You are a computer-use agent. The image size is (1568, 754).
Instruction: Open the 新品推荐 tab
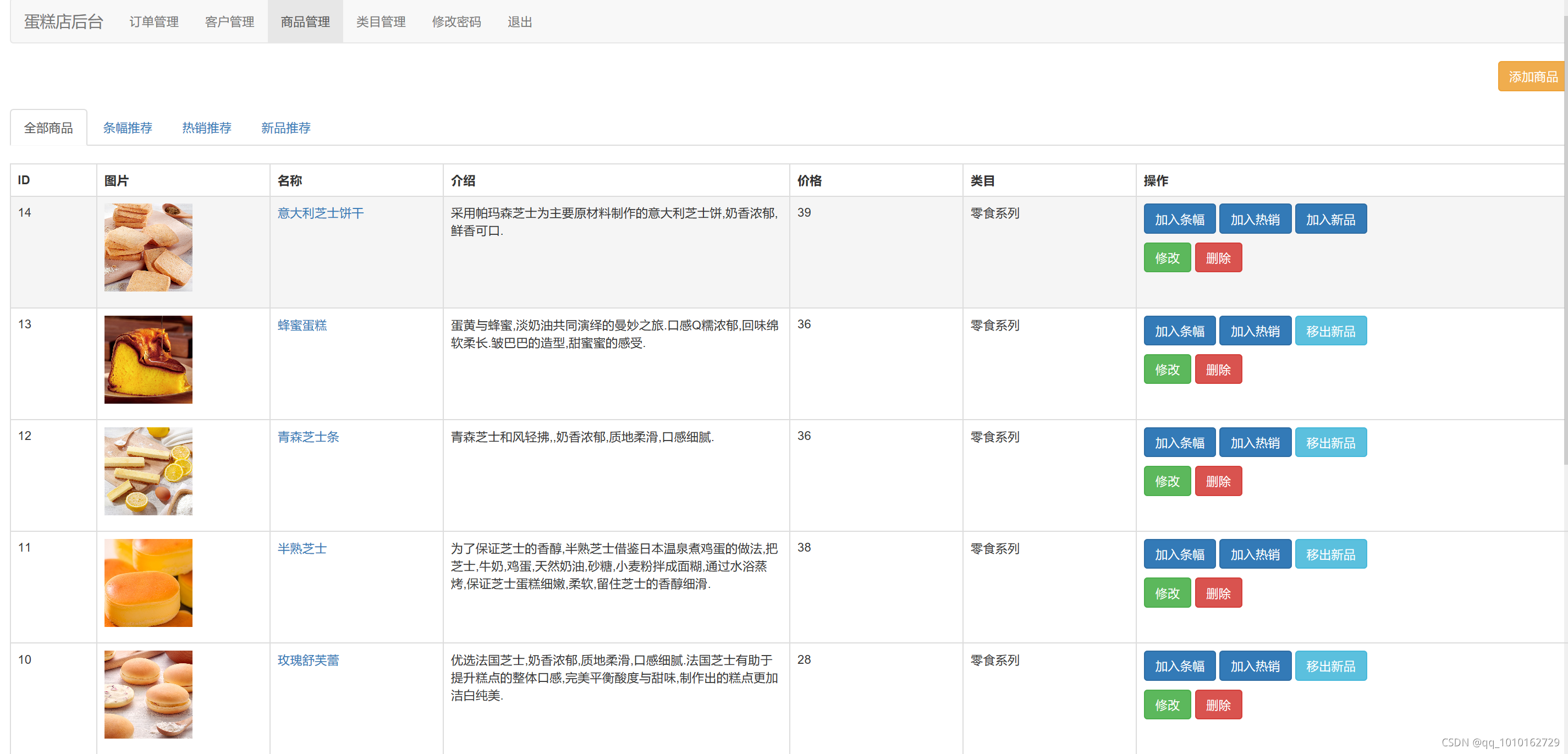point(285,128)
